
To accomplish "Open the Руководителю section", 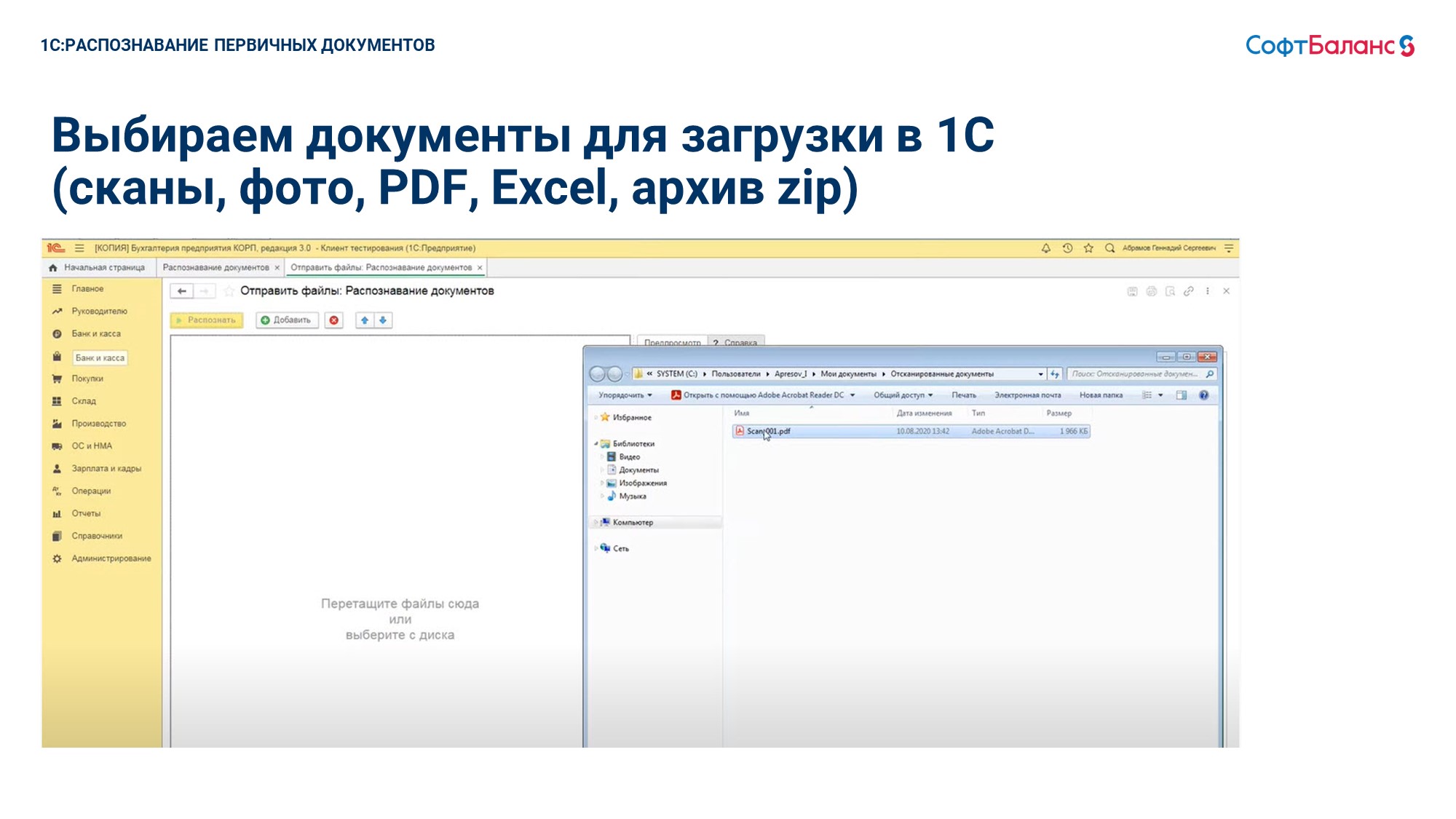I will coord(99,312).
